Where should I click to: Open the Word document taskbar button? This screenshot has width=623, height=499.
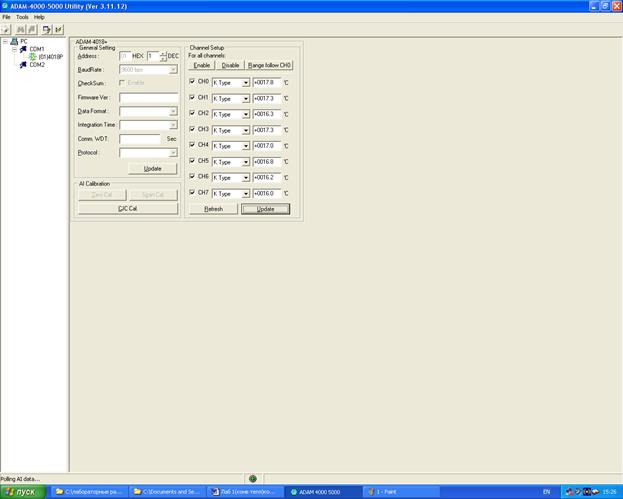246,492
